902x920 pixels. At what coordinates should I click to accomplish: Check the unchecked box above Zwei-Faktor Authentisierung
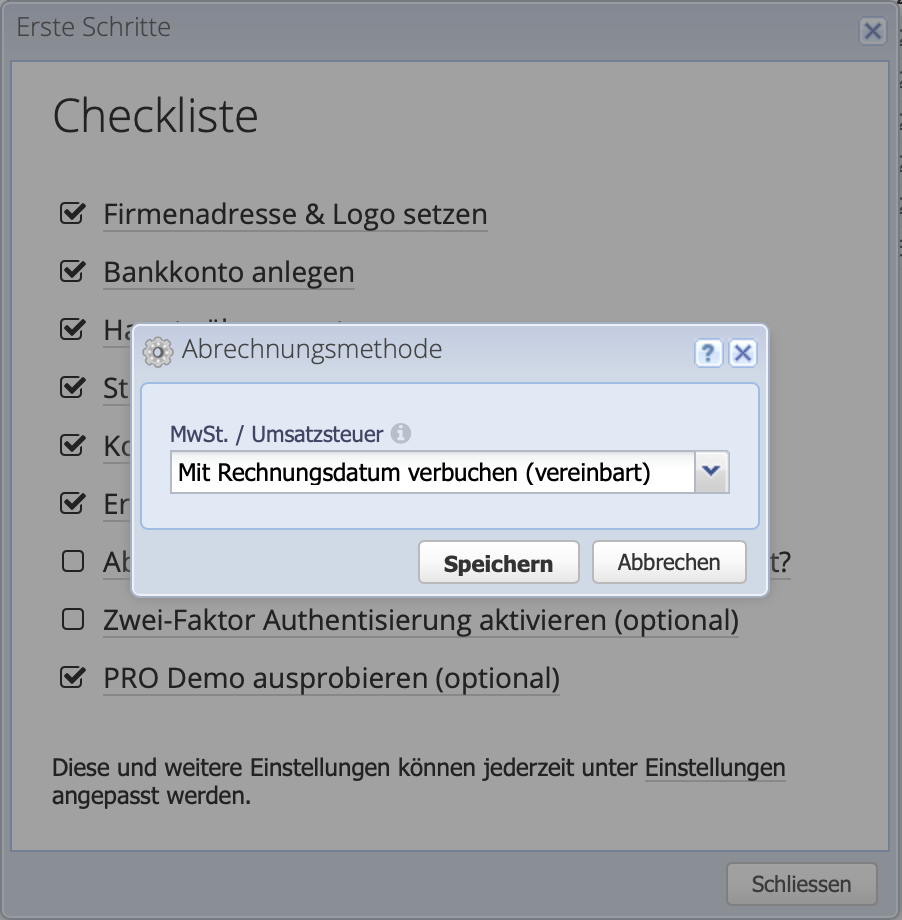tap(71, 561)
